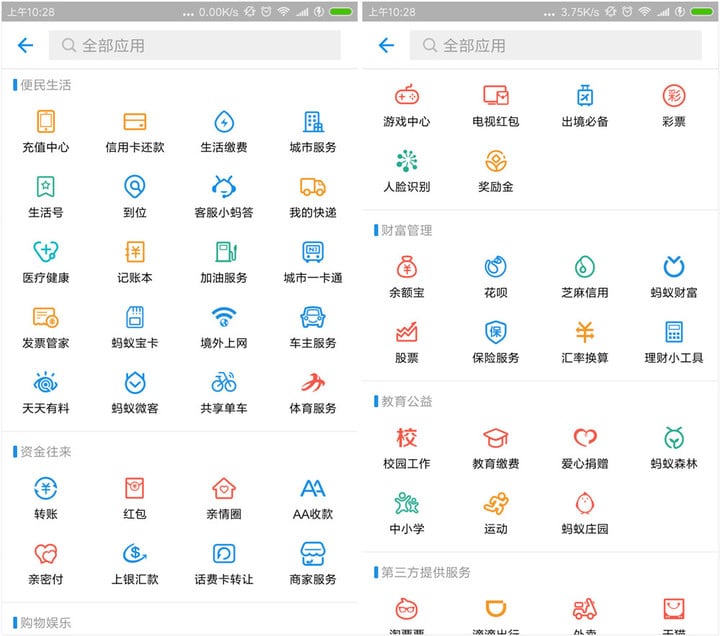Open 体育服务 sports services
The height and width of the screenshot is (636, 720).
coord(313,383)
